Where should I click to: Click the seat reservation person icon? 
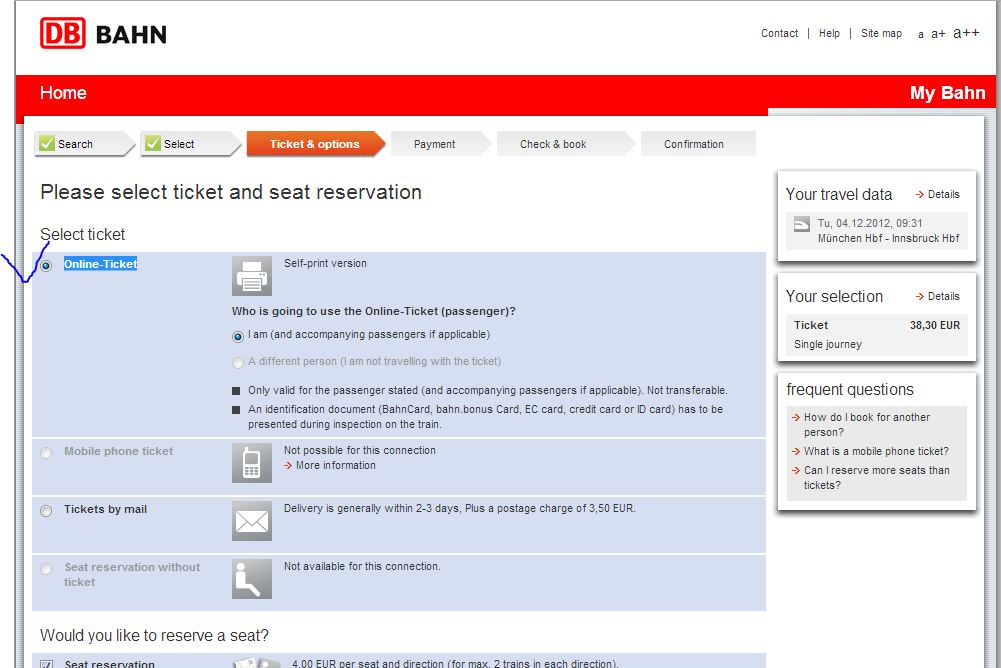[252, 579]
